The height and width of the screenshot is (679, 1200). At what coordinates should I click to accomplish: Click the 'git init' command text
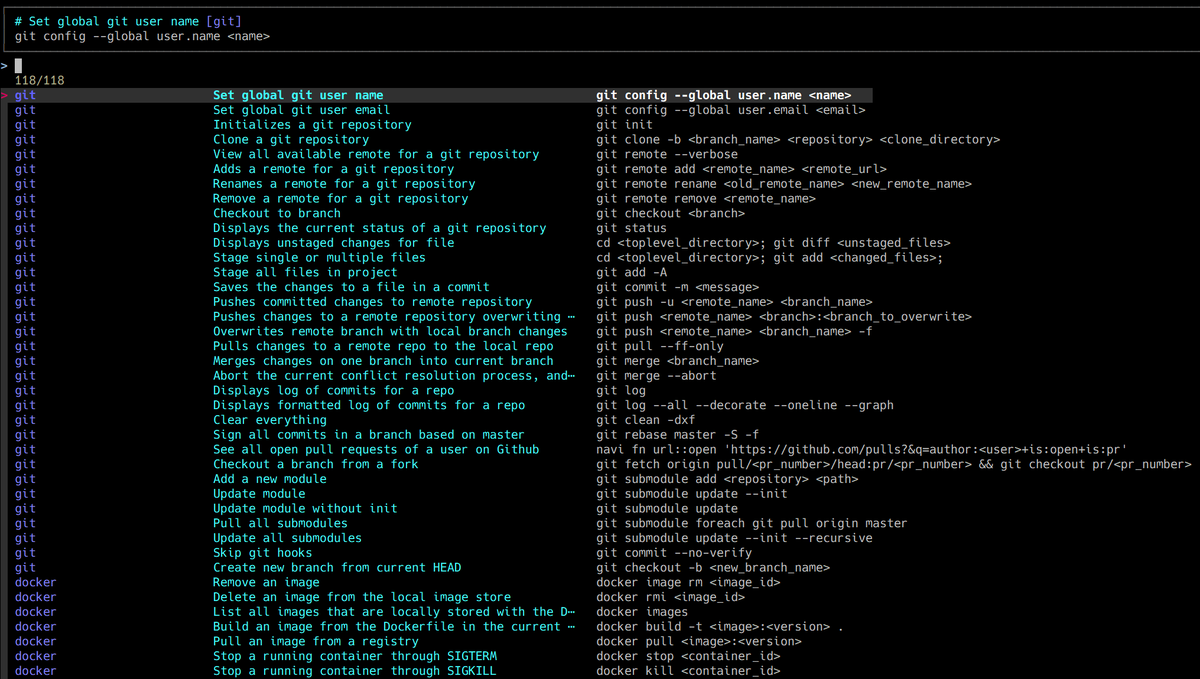coord(624,125)
